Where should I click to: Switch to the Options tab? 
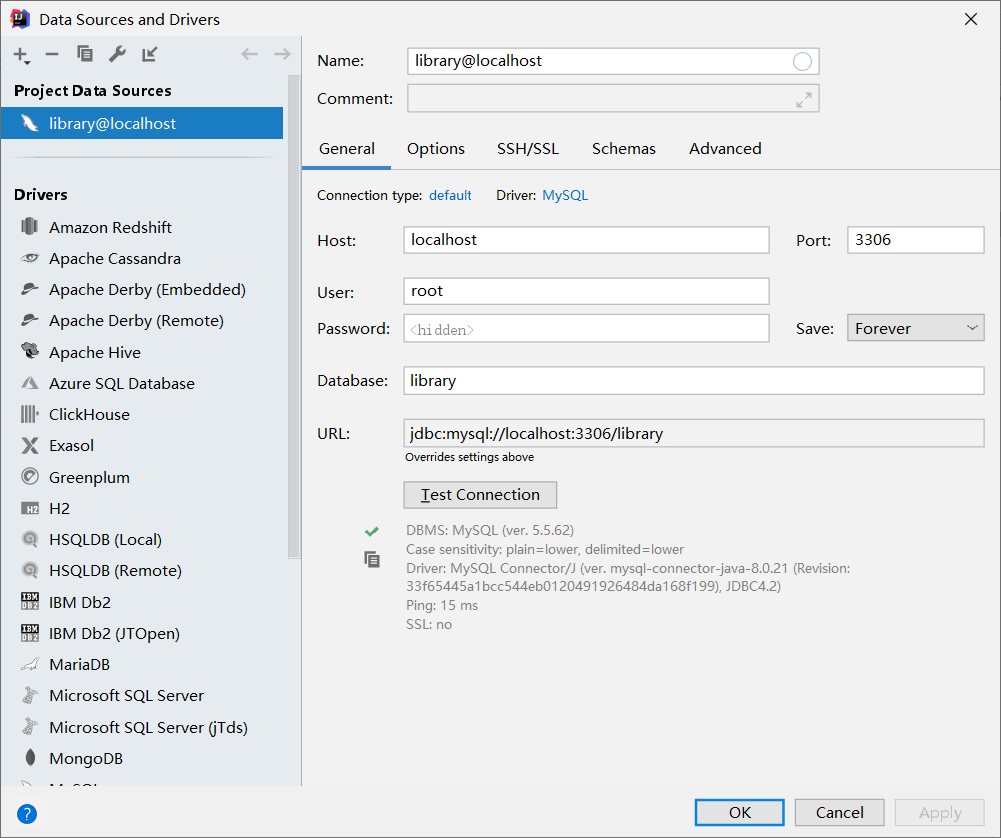(436, 149)
